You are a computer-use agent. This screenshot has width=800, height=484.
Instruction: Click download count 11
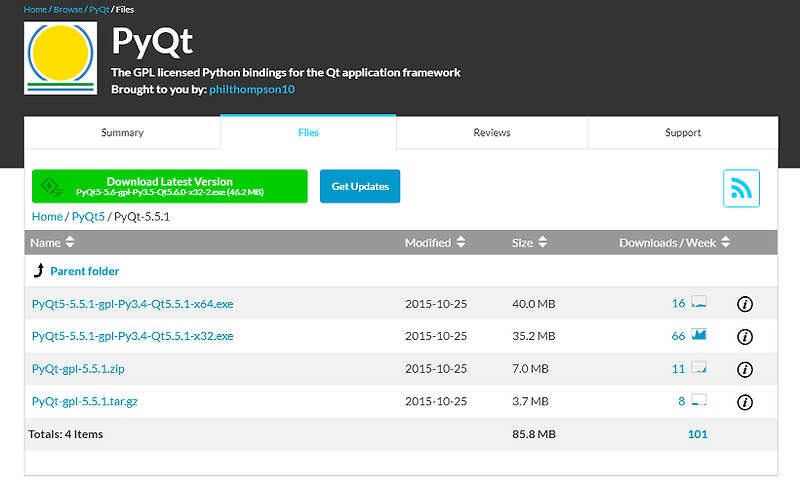click(x=678, y=369)
